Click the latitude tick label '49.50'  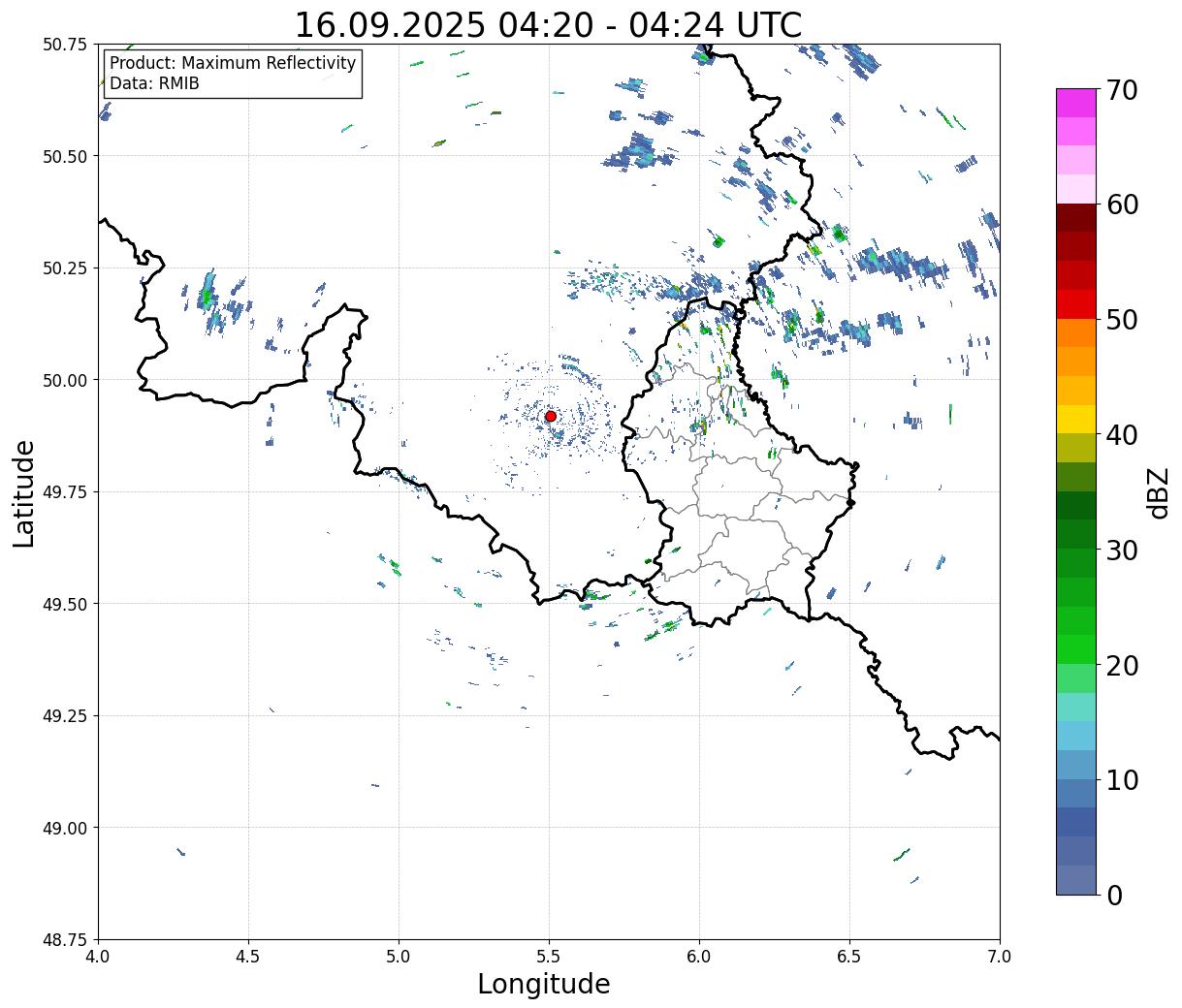pyautogui.click(x=65, y=604)
